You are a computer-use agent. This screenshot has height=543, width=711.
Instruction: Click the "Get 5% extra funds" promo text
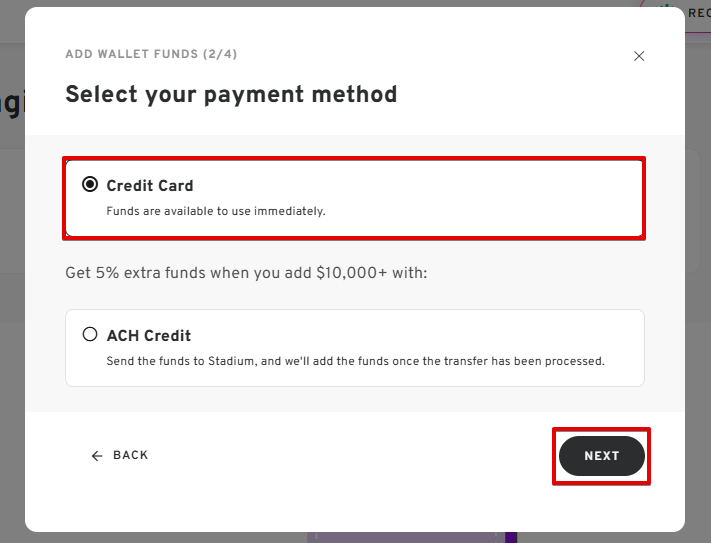pos(246,272)
